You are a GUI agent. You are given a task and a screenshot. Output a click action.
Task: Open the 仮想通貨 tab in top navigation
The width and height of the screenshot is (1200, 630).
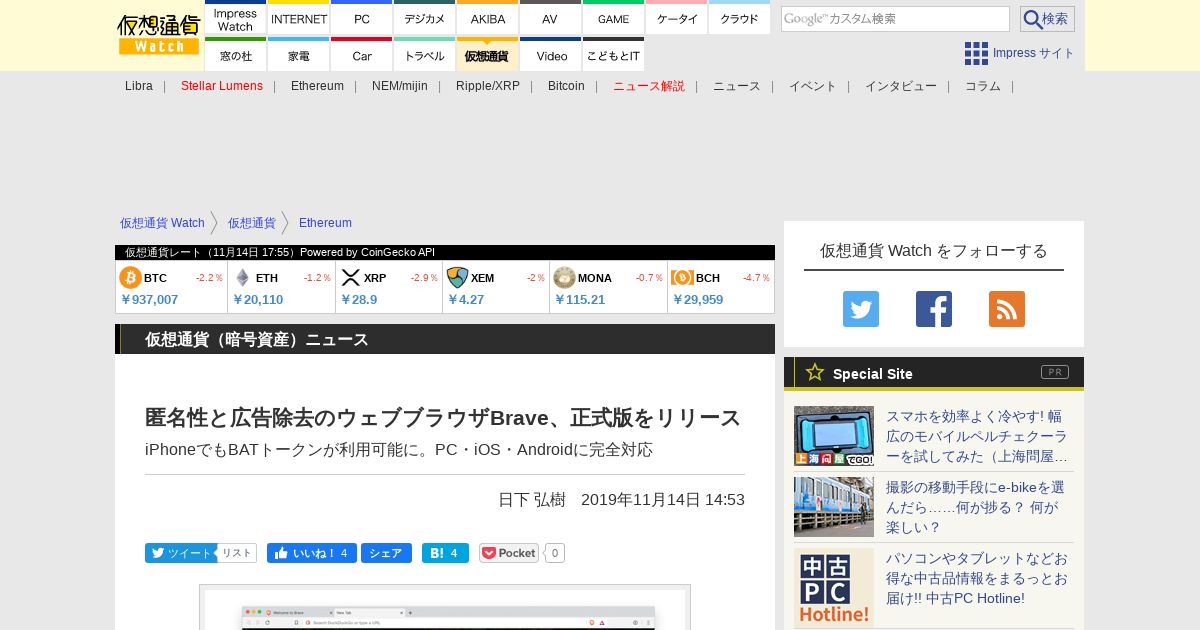488,55
